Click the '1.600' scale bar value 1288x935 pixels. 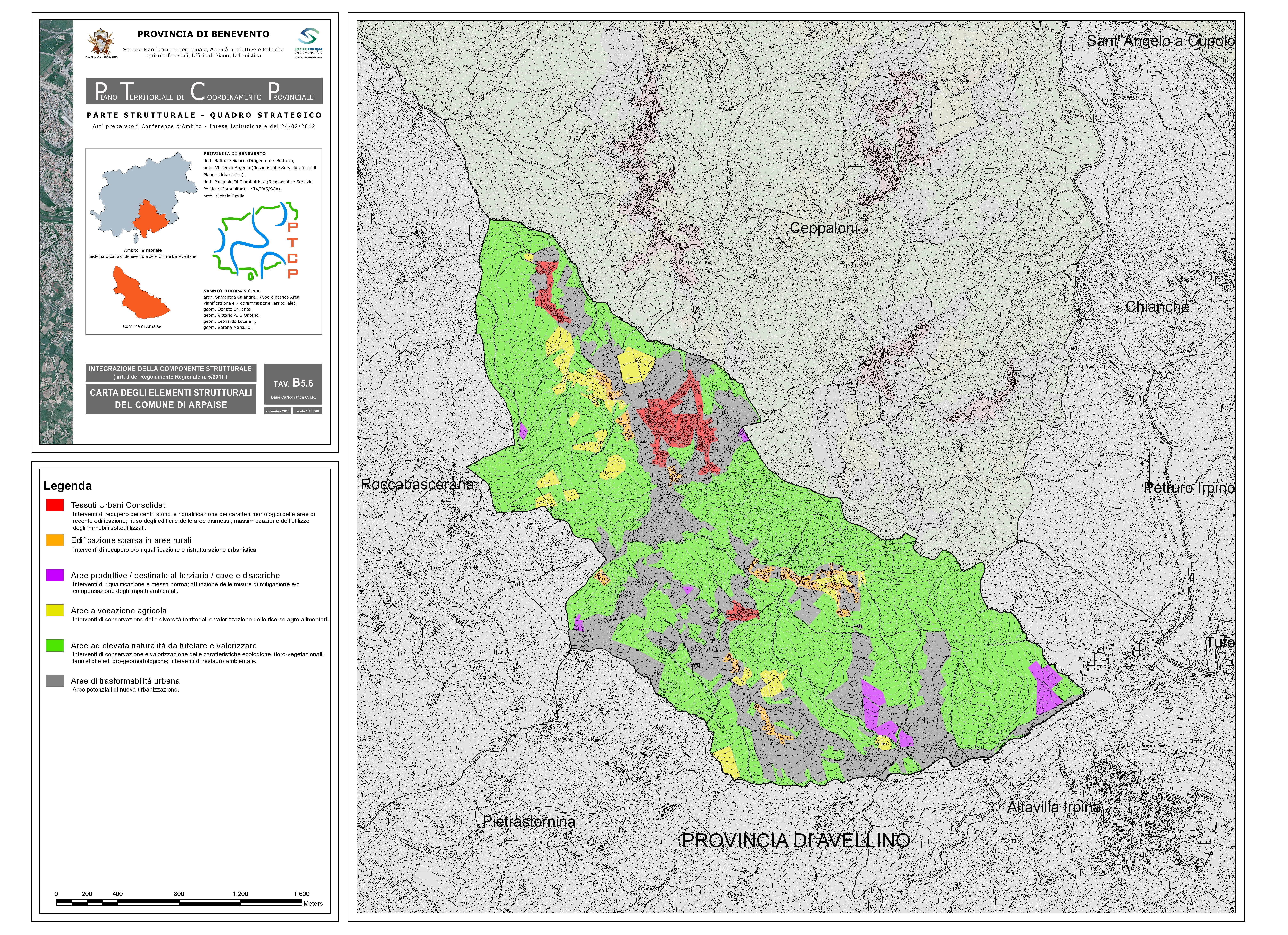pos(302,894)
